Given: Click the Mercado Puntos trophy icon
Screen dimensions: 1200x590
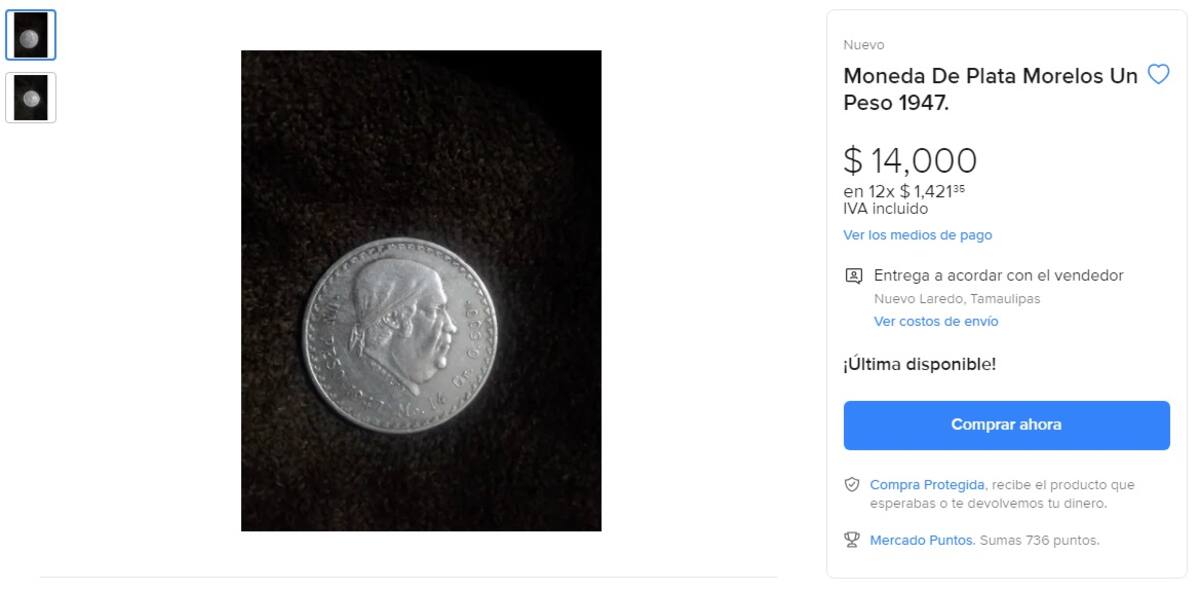Looking at the screenshot, I should click(852, 540).
